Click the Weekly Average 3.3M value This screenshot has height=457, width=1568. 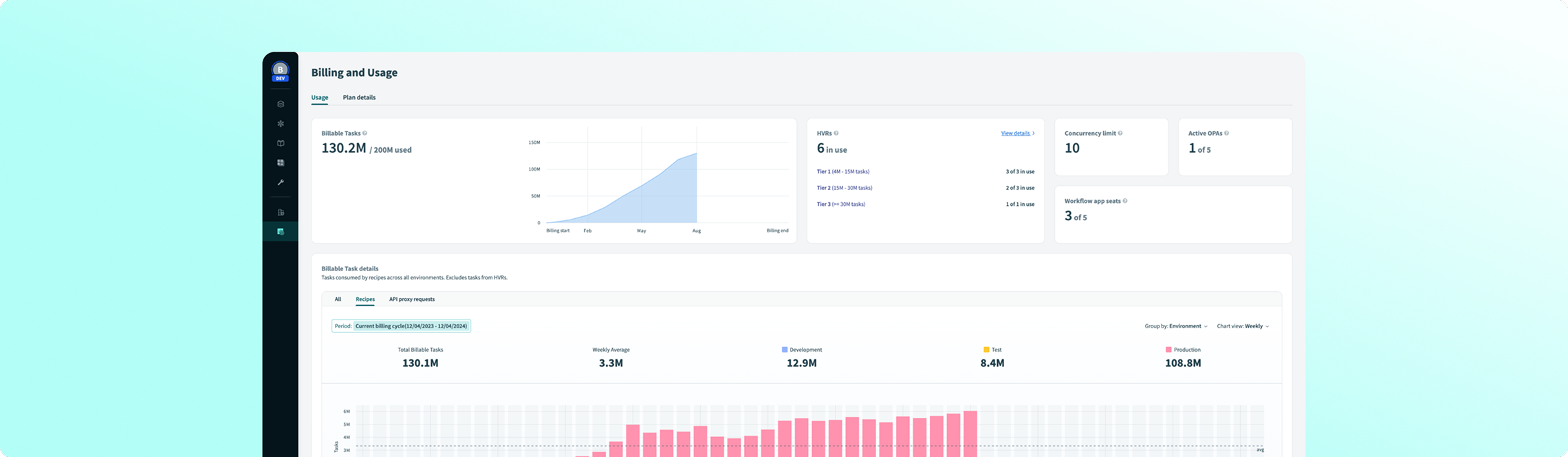point(611,363)
